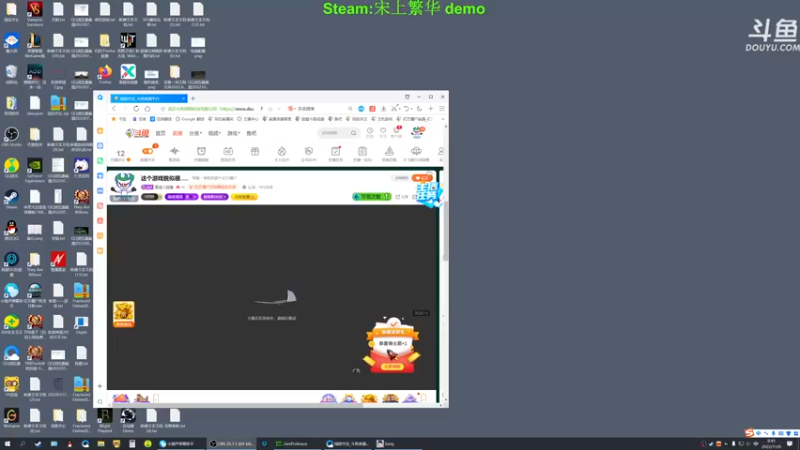Viewport: 800px width, 450px height.
Task: Open the GeForce Experience desktop shortcut
Action: pyautogui.click(x=35, y=170)
